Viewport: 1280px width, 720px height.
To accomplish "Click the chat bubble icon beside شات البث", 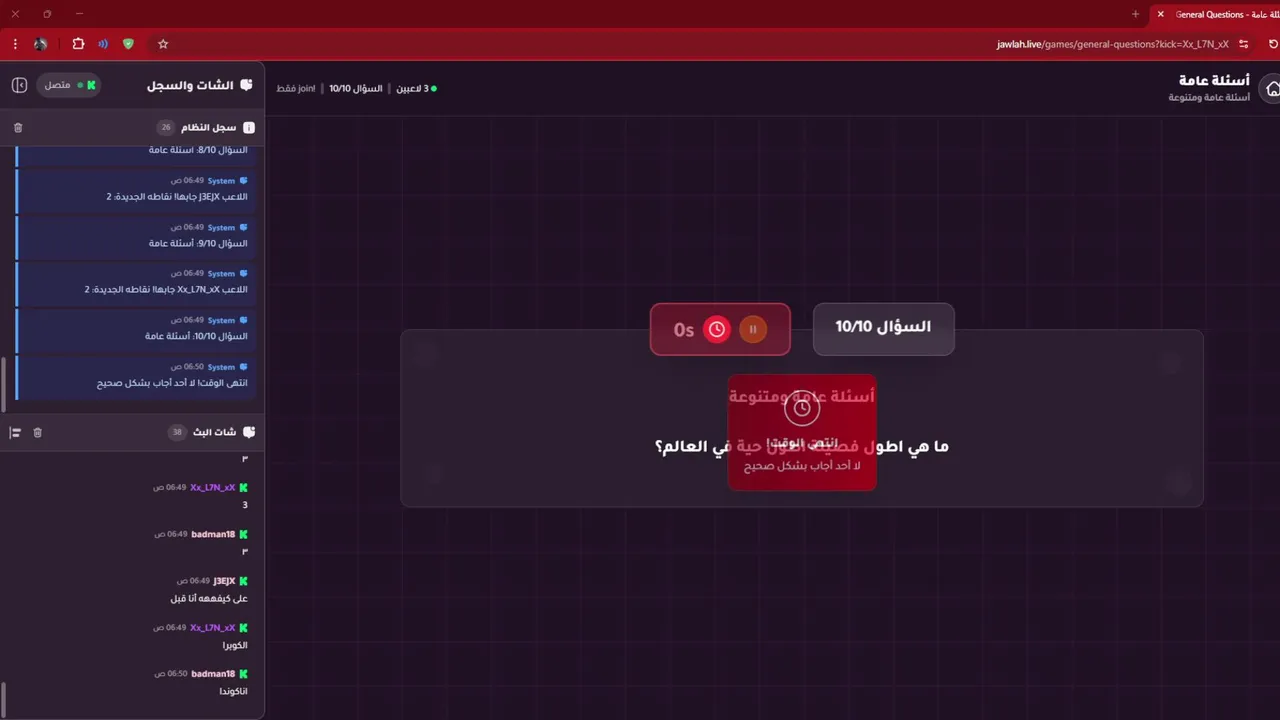I will tap(249, 432).
